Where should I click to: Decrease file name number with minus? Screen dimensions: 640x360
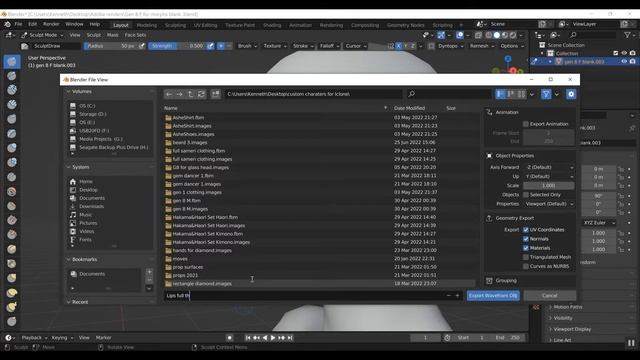pos(449,296)
